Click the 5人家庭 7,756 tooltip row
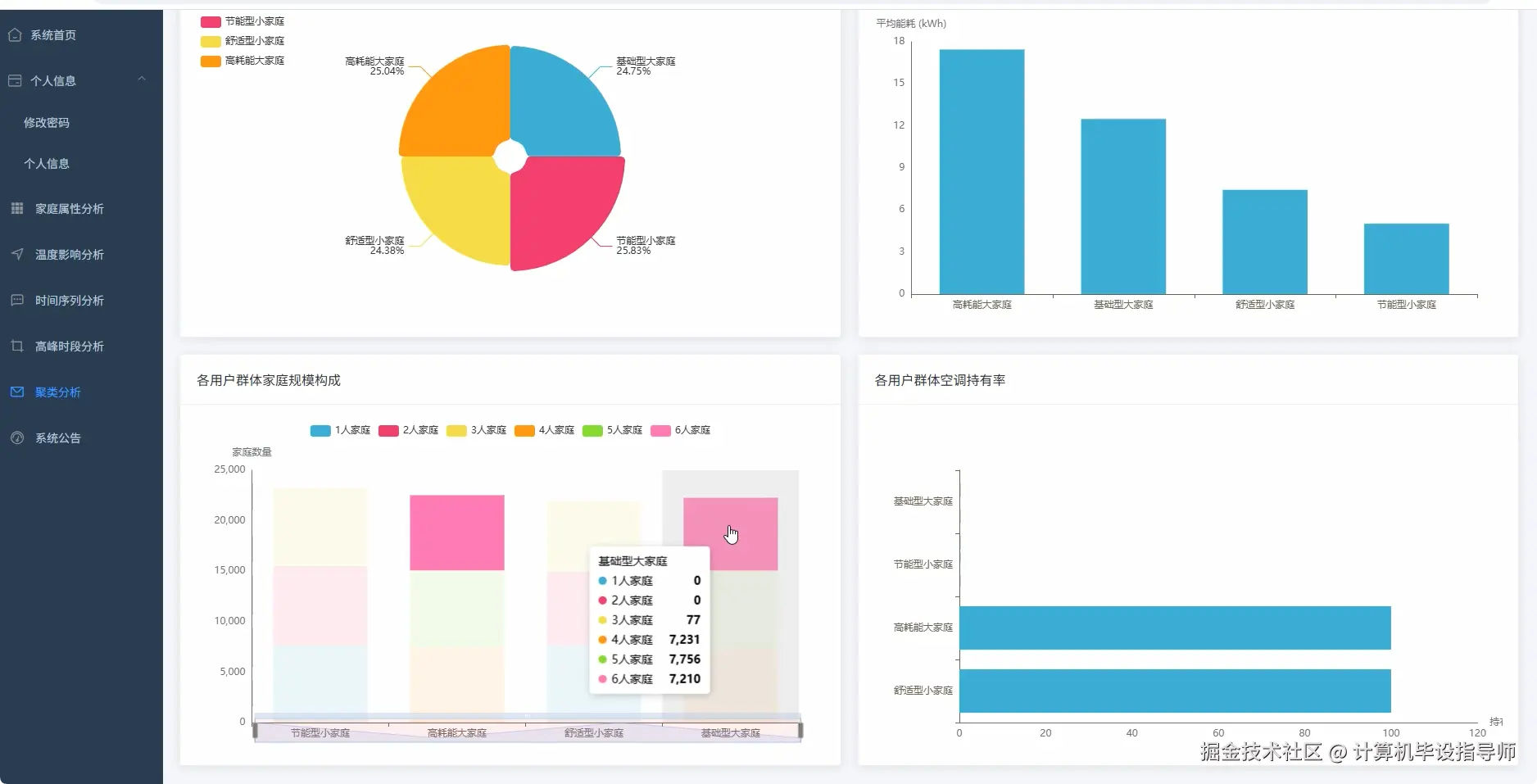1537x784 pixels. coord(650,659)
